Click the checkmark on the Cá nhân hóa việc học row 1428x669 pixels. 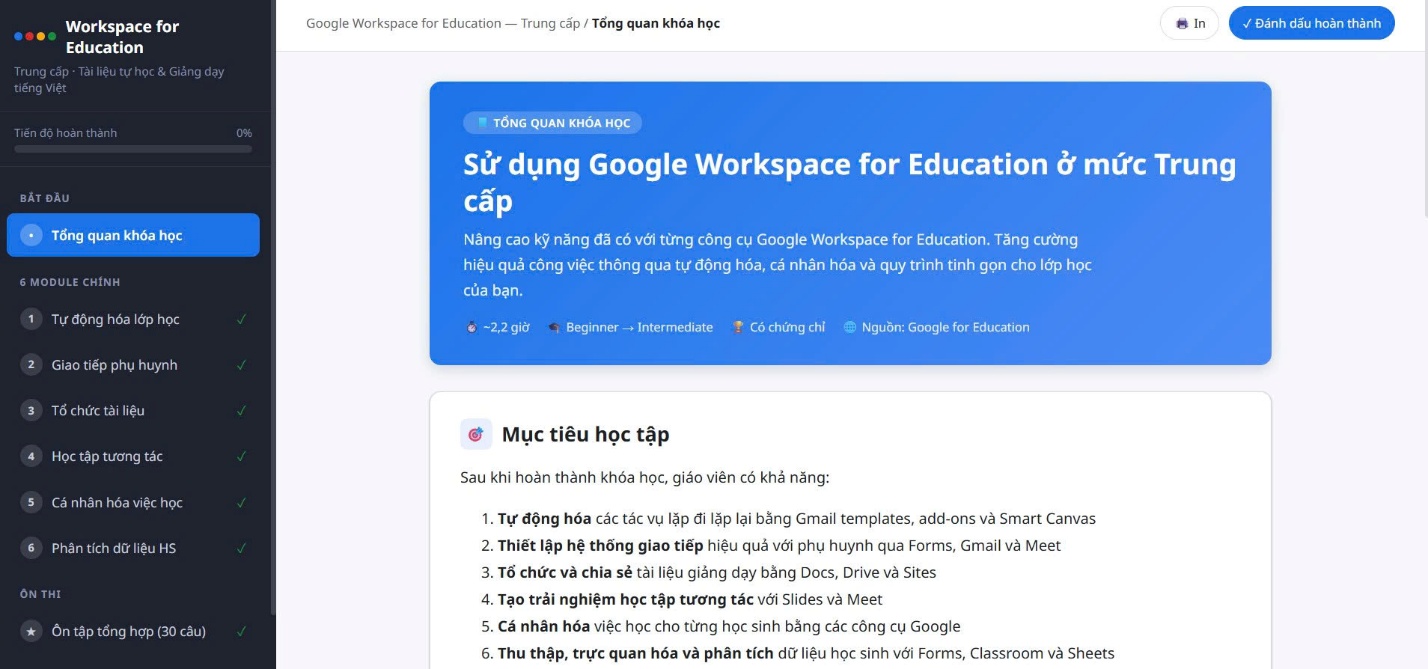click(241, 502)
